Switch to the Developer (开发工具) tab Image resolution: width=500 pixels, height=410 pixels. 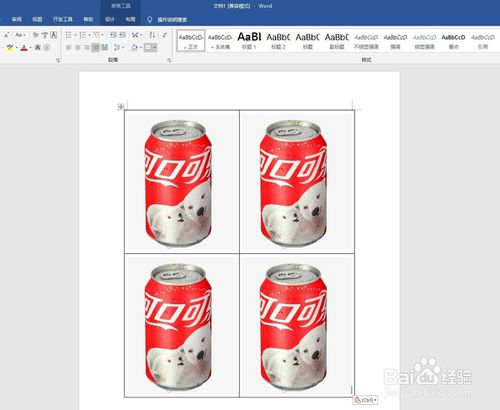(63, 19)
